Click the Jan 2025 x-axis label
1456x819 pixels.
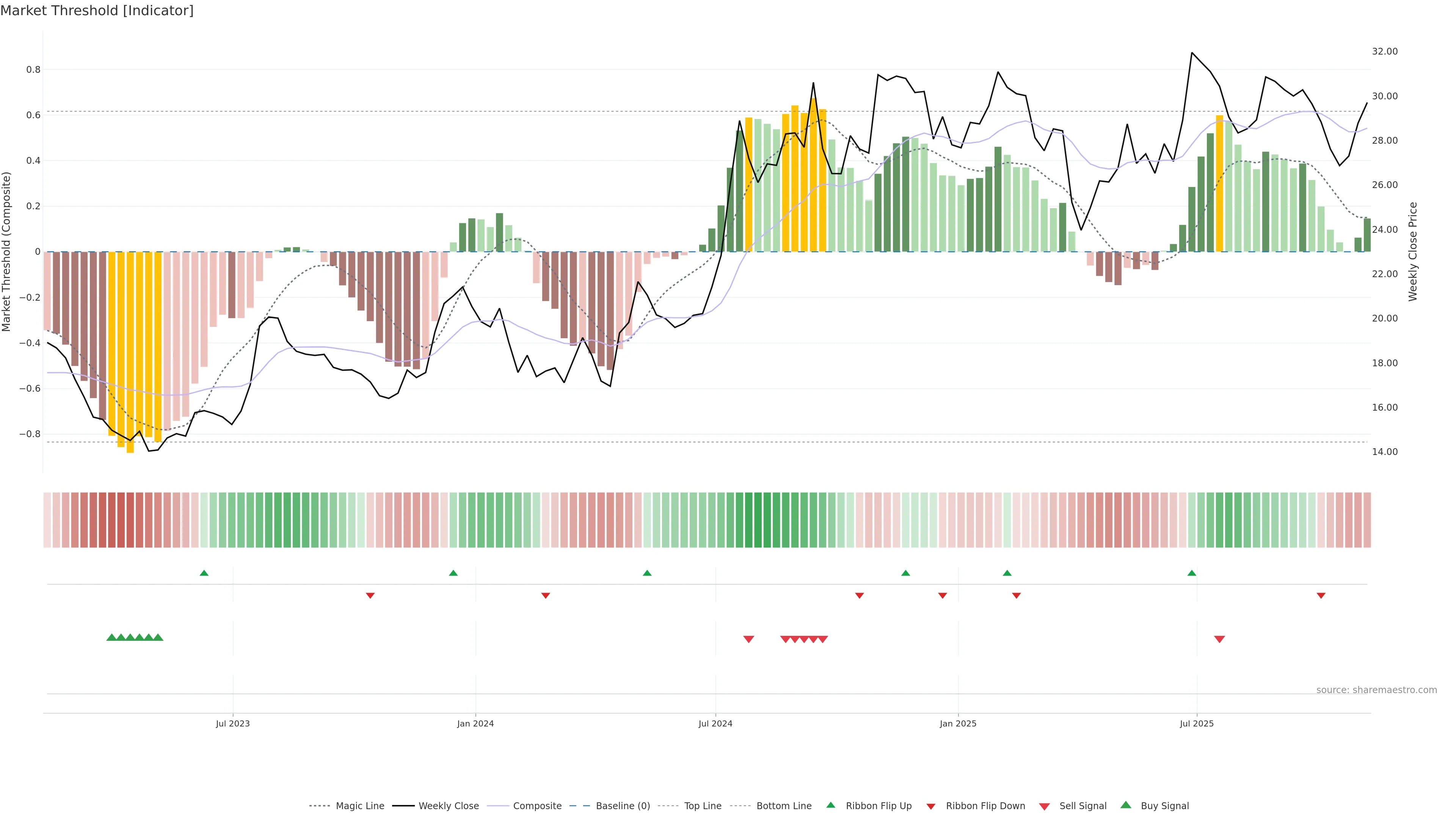pyautogui.click(x=957, y=723)
